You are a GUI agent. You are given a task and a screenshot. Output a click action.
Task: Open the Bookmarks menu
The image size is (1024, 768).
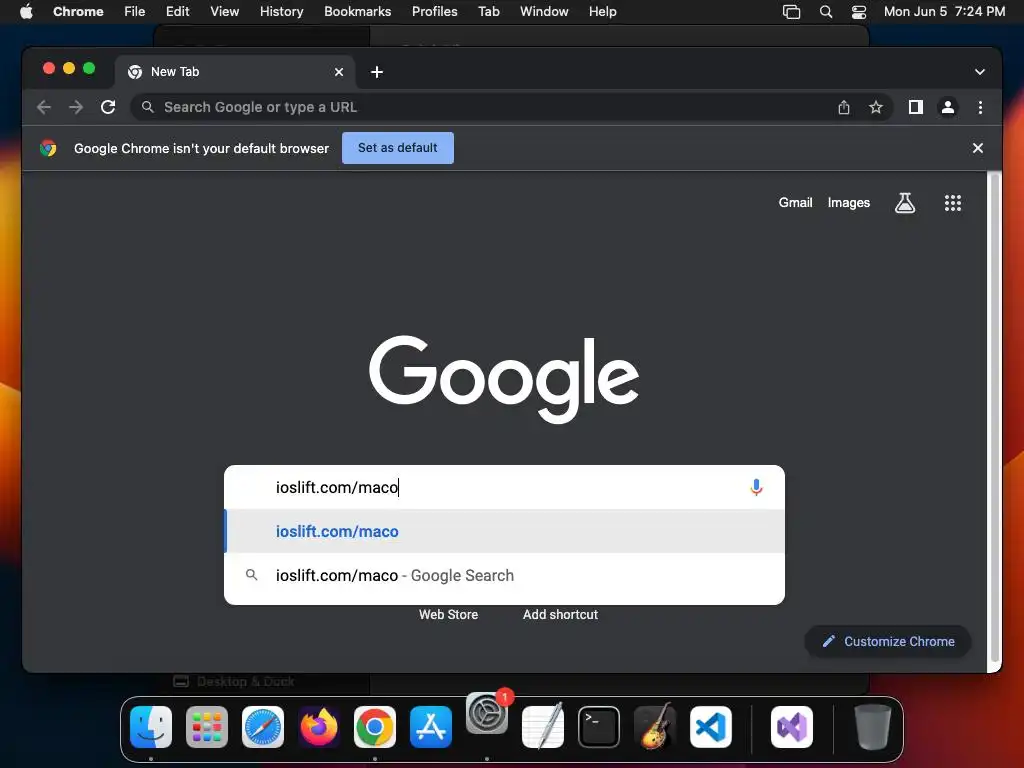pyautogui.click(x=357, y=12)
